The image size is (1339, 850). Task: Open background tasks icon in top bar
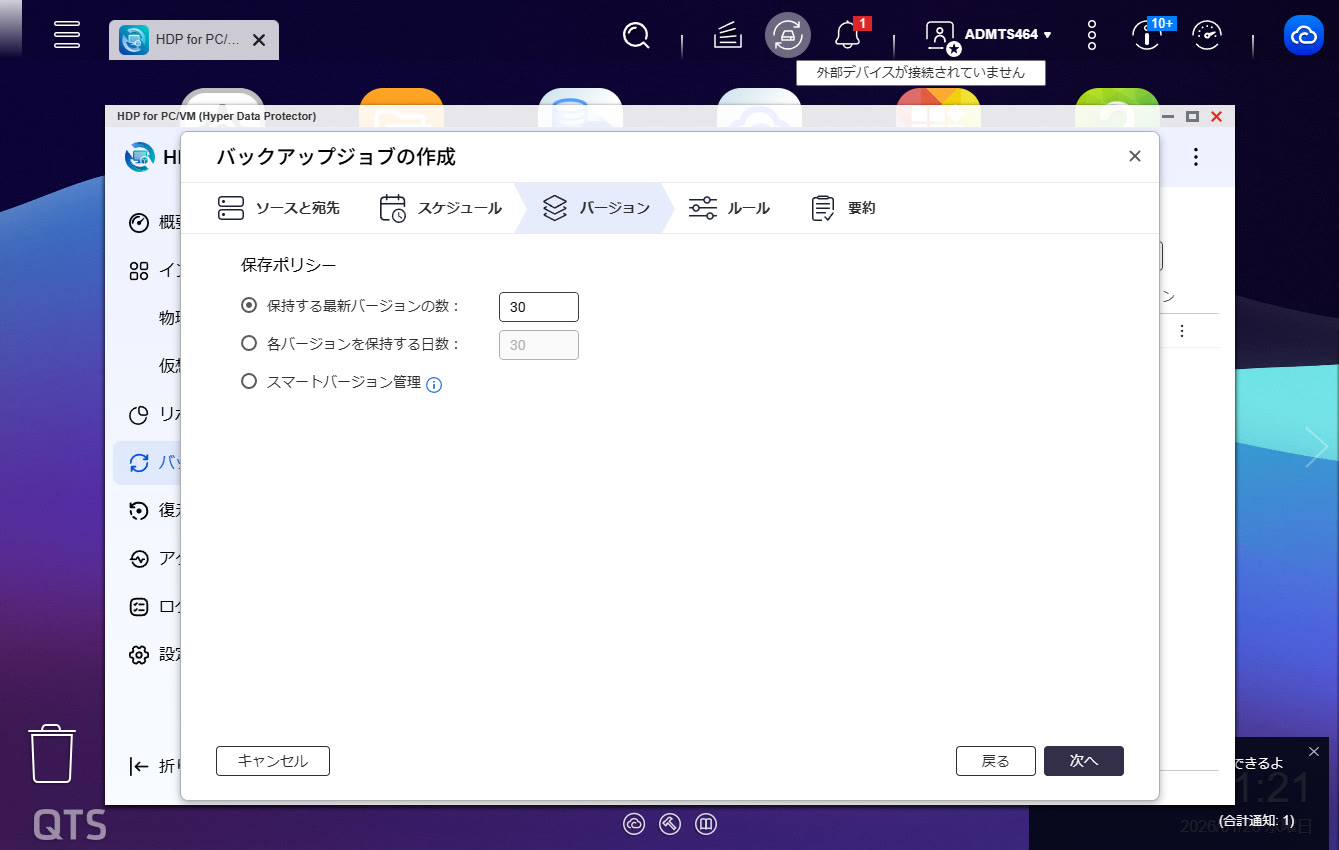pyautogui.click(x=728, y=36)
